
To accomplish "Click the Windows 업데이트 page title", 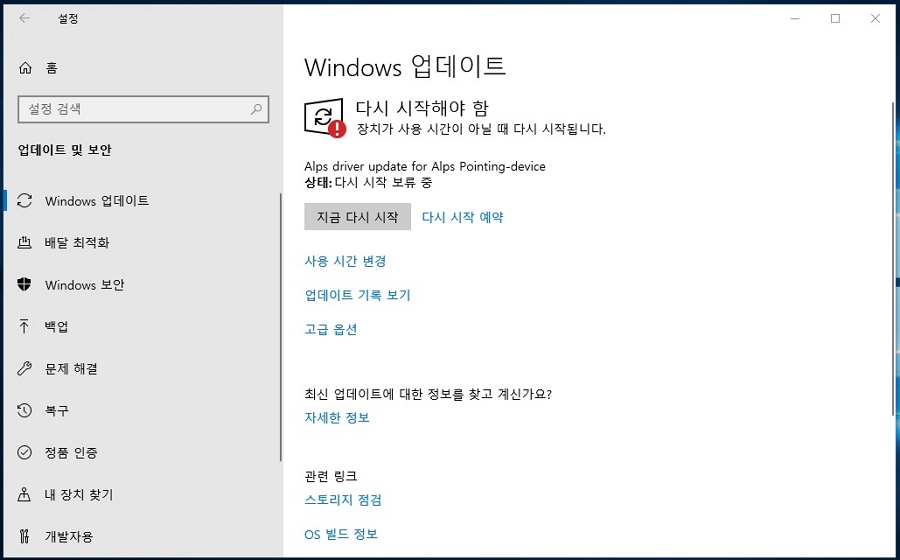I will coord(405,67).
